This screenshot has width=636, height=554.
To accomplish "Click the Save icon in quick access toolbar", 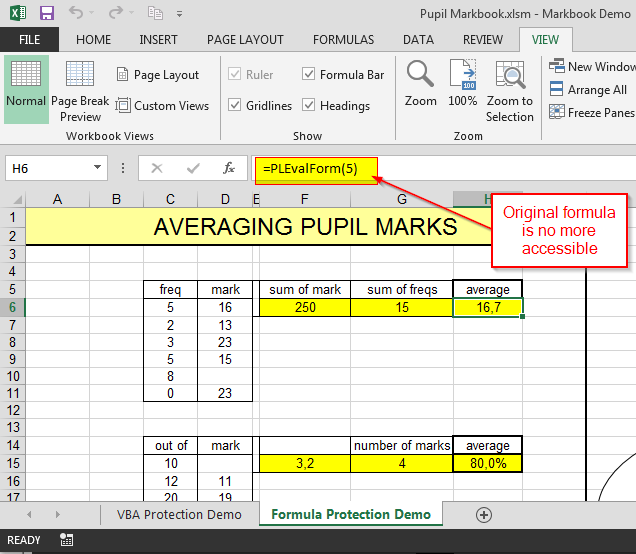I will 47,13.
